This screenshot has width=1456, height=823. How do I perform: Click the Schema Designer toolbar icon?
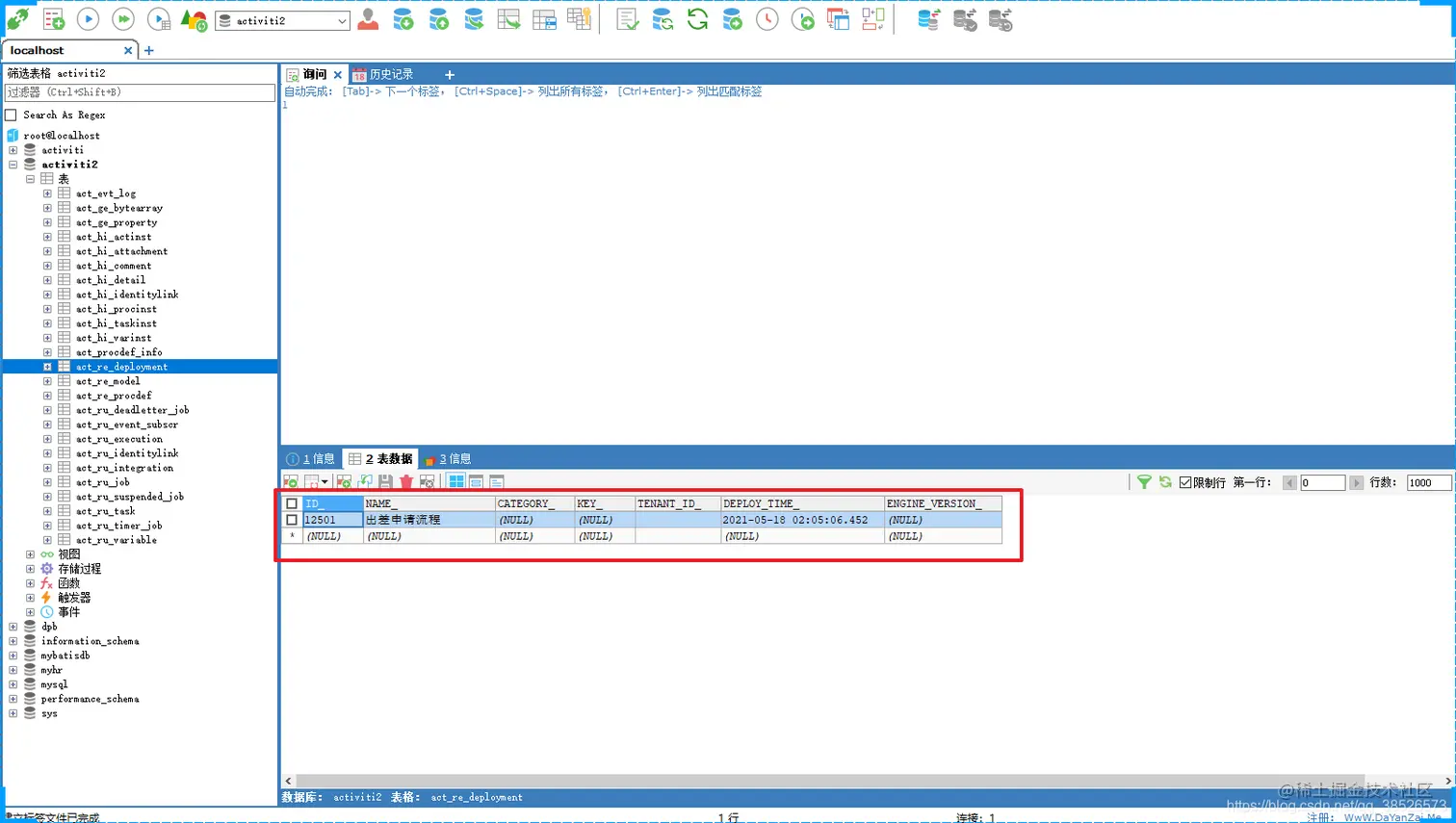click(873, 19)
